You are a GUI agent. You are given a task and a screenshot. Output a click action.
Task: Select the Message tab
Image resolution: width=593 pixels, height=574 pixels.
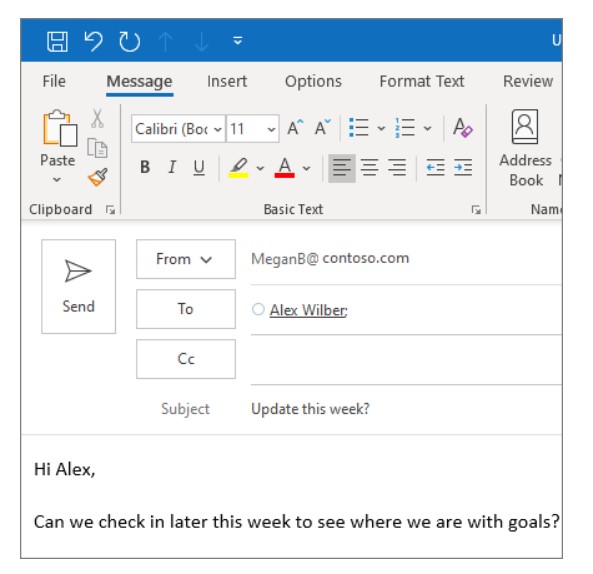(139, 81)
